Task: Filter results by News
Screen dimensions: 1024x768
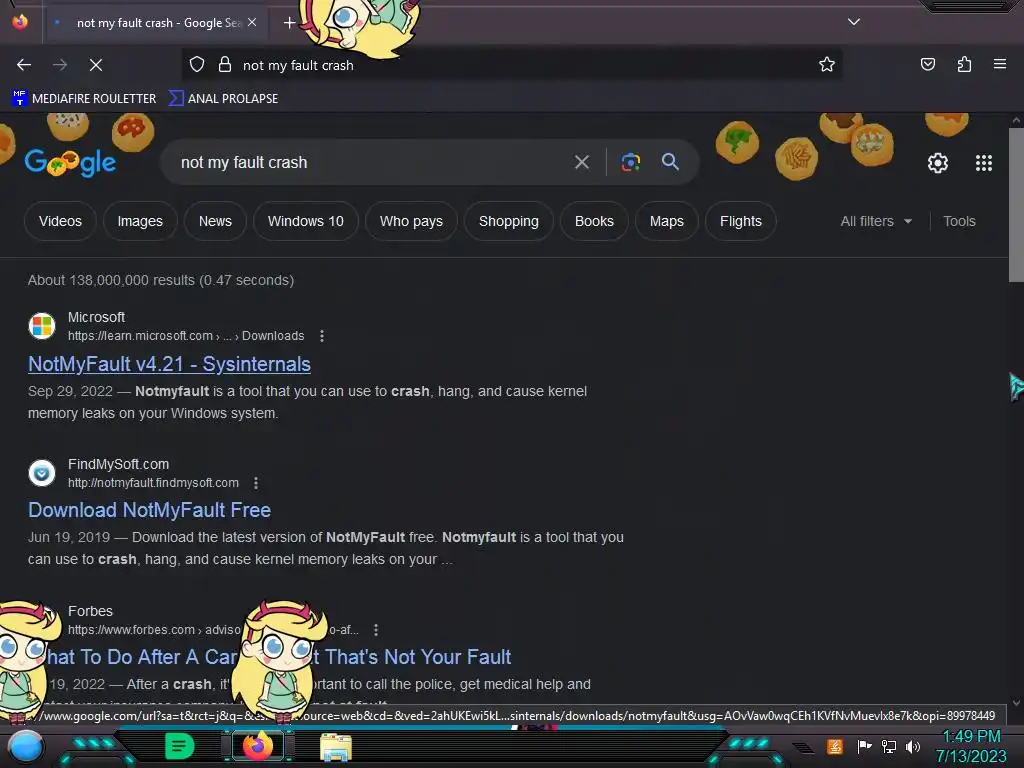Action: 215,221
